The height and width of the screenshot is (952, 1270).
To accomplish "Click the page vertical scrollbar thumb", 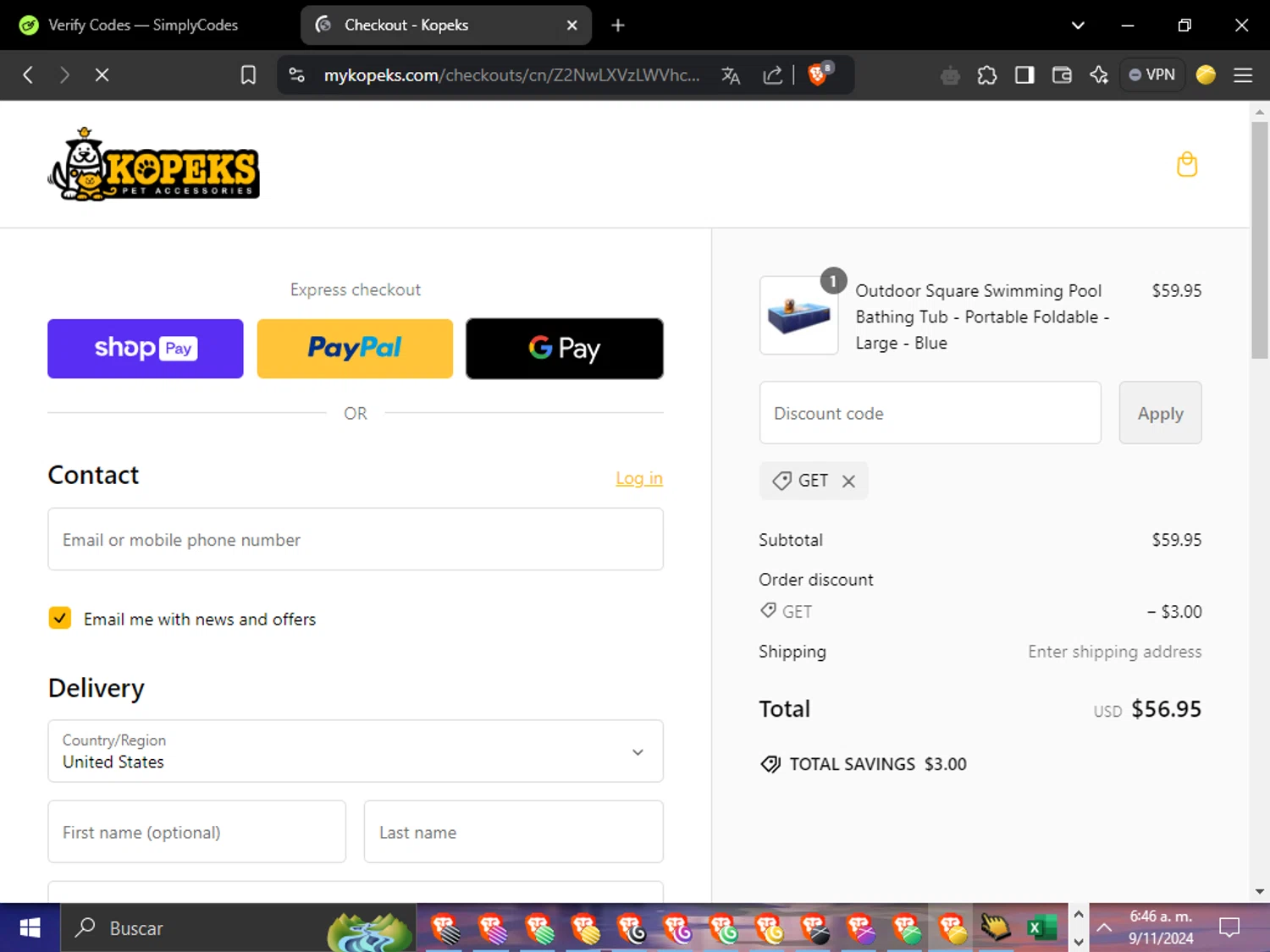I will click(x=1260, y=240).
